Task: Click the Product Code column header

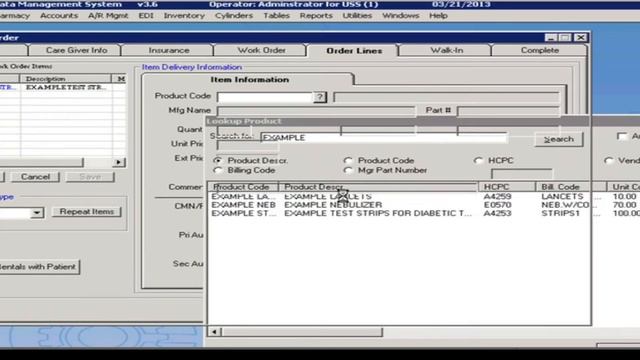Action: point(243,187)
